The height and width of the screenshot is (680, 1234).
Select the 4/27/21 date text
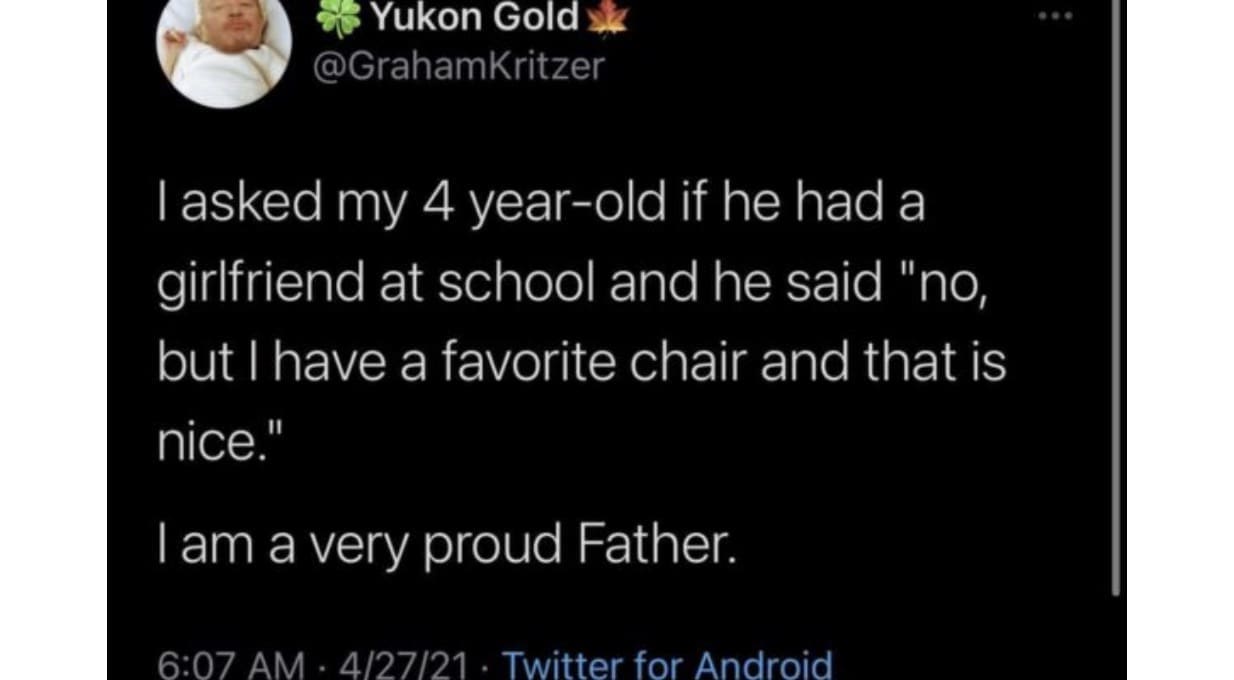(x=393, y=664)
